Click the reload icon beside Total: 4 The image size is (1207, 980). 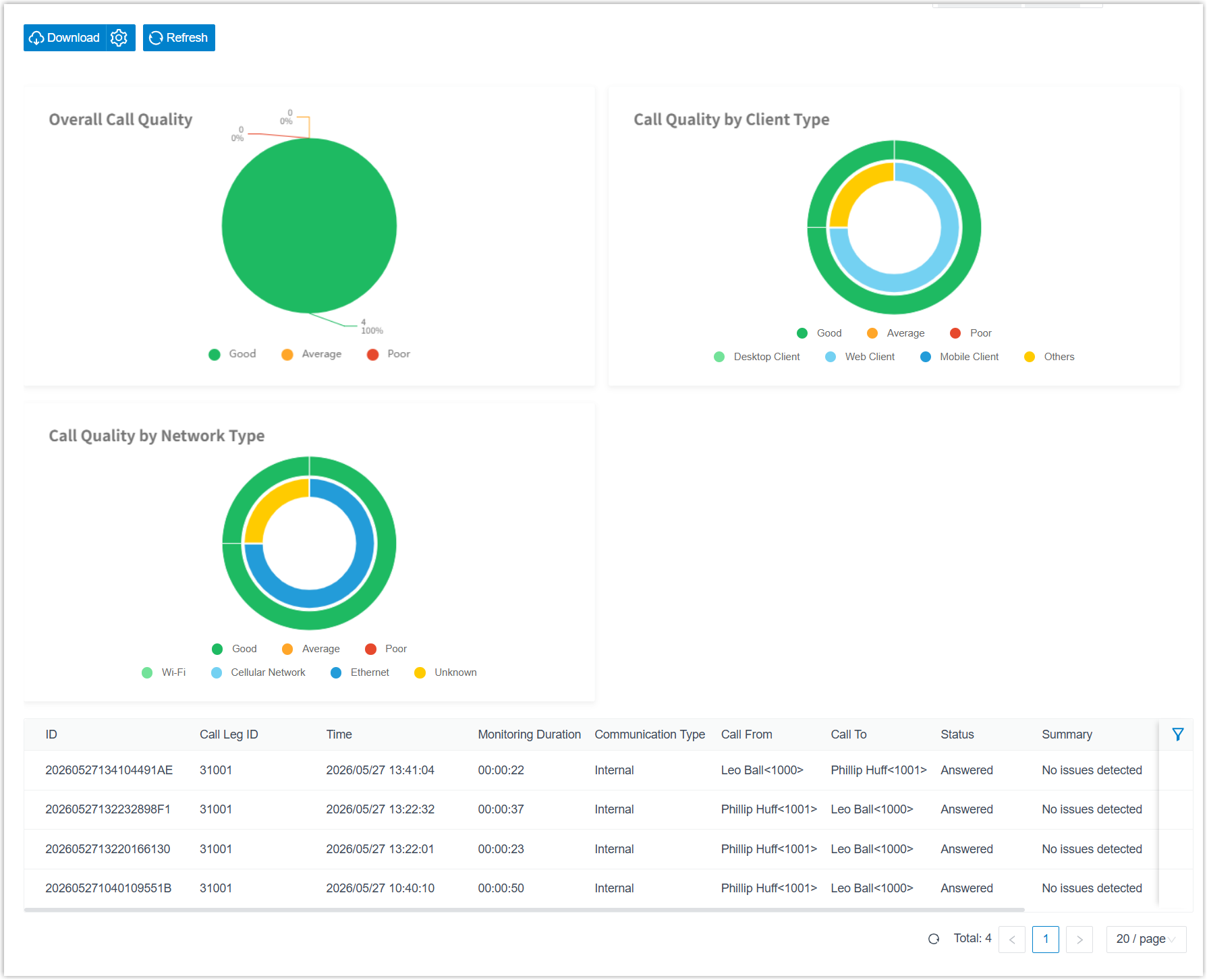934,939
